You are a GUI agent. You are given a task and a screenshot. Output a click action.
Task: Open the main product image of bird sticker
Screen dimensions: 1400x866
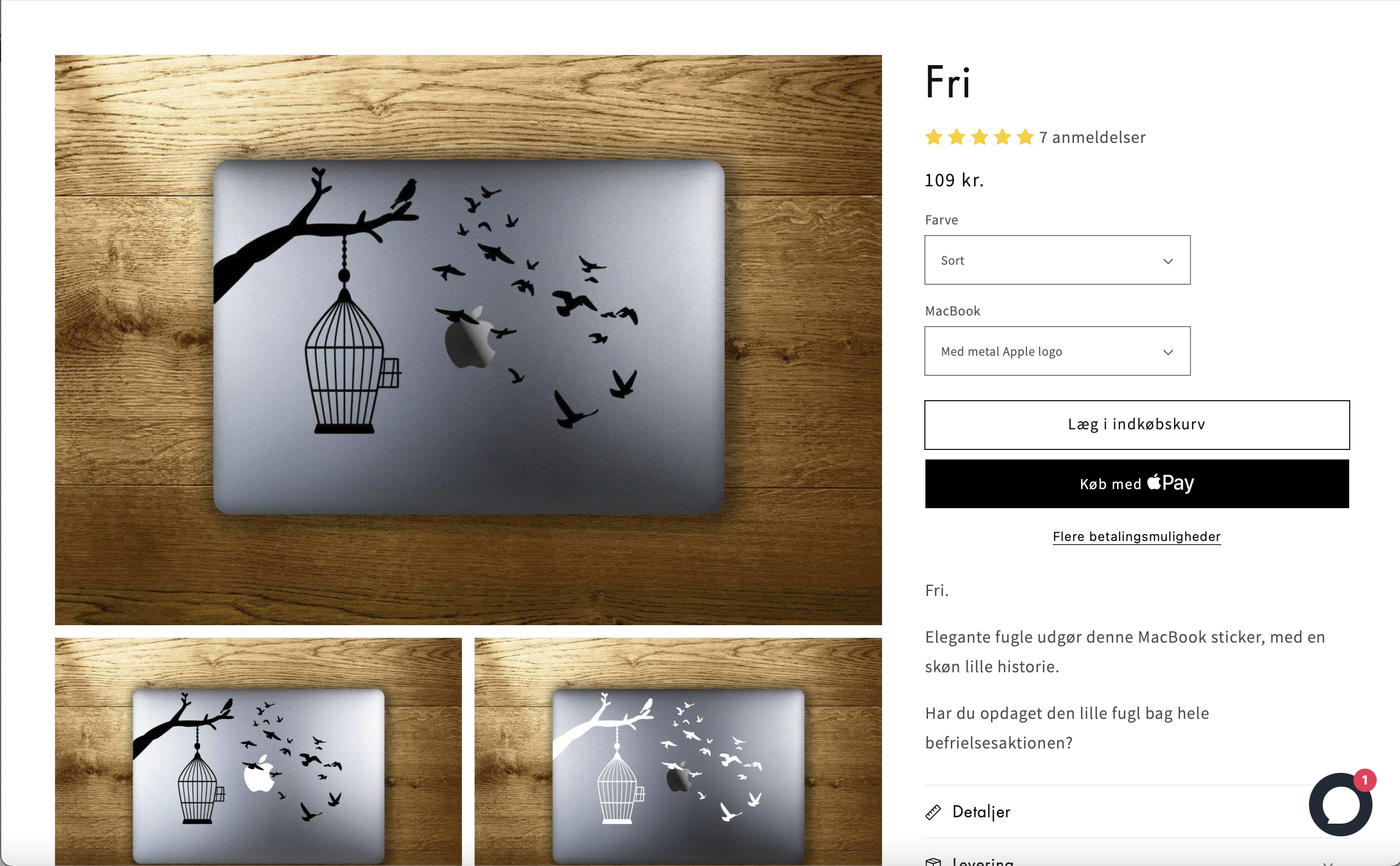click(468, 340)
